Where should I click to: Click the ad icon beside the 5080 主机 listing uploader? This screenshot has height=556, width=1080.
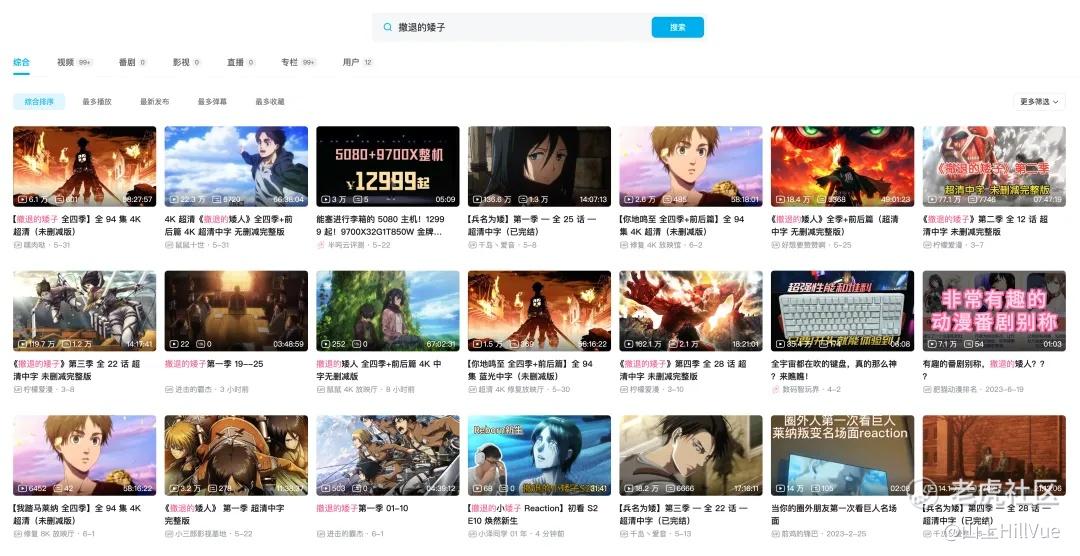coord(320,245)
